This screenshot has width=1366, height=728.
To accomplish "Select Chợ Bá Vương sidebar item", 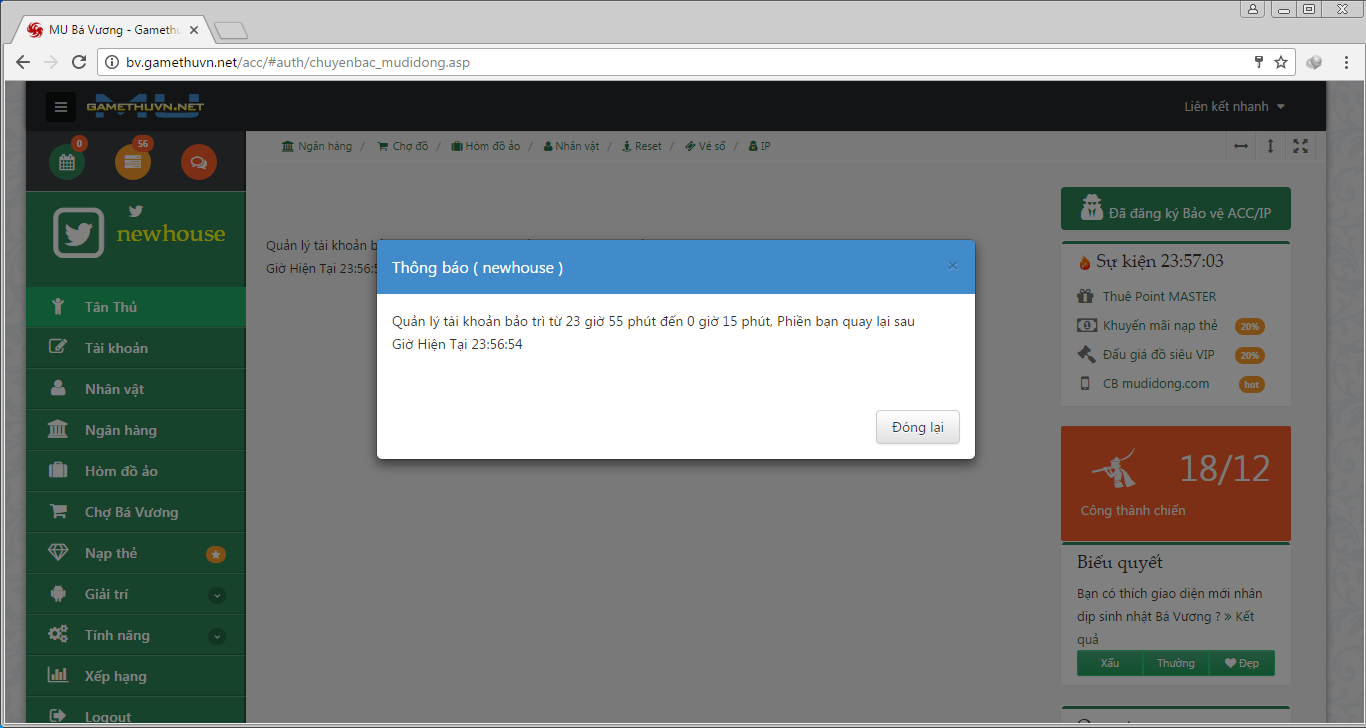I will pos(131,512).
